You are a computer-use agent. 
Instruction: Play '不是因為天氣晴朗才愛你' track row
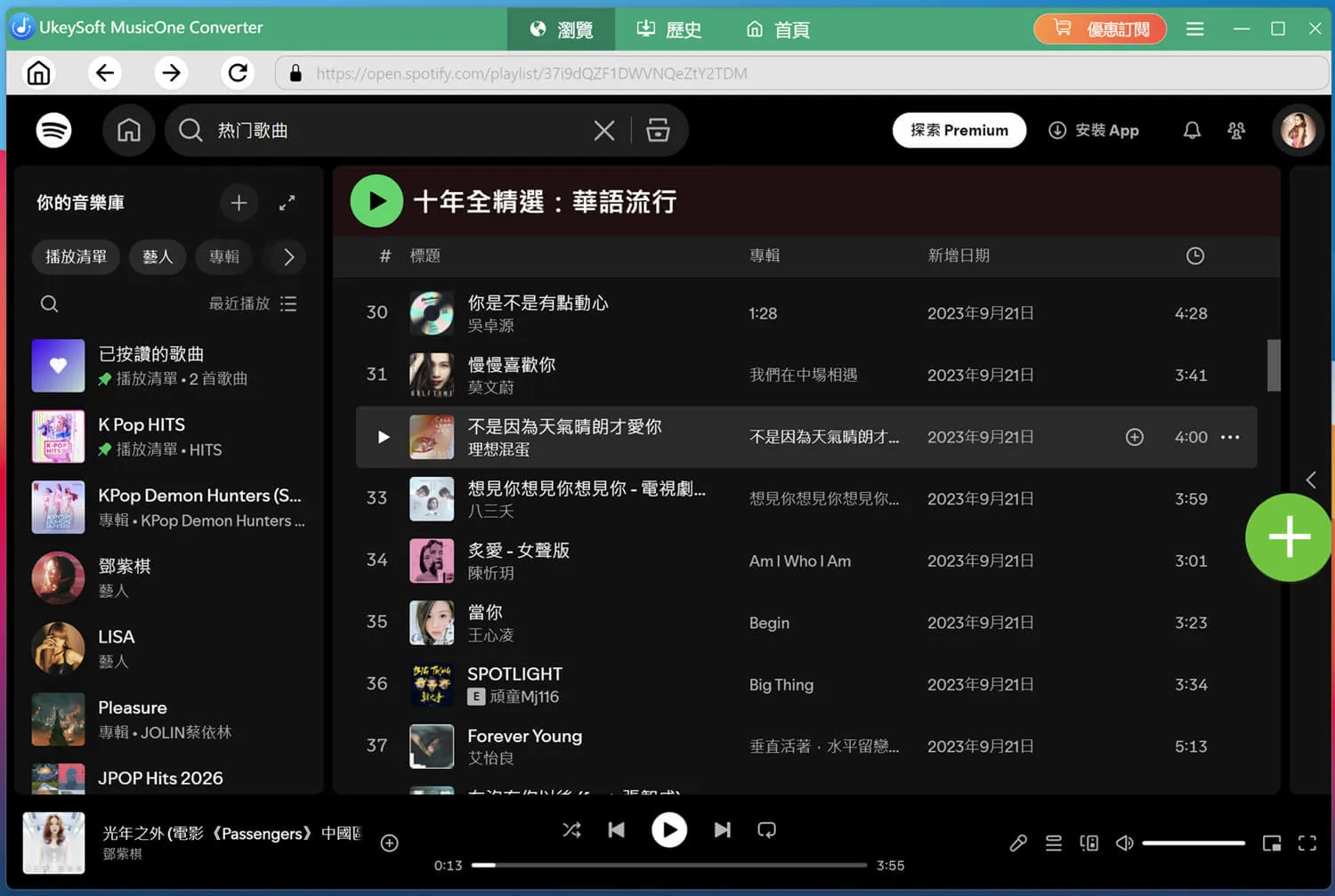(x=384, y=437)
